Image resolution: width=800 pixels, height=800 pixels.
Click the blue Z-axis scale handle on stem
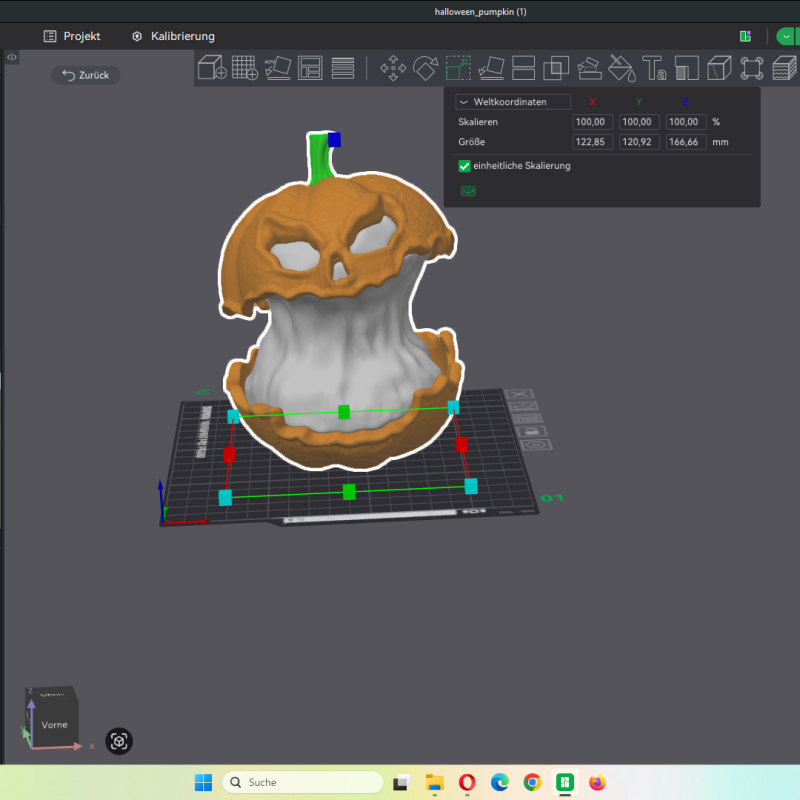coord(334,139)
